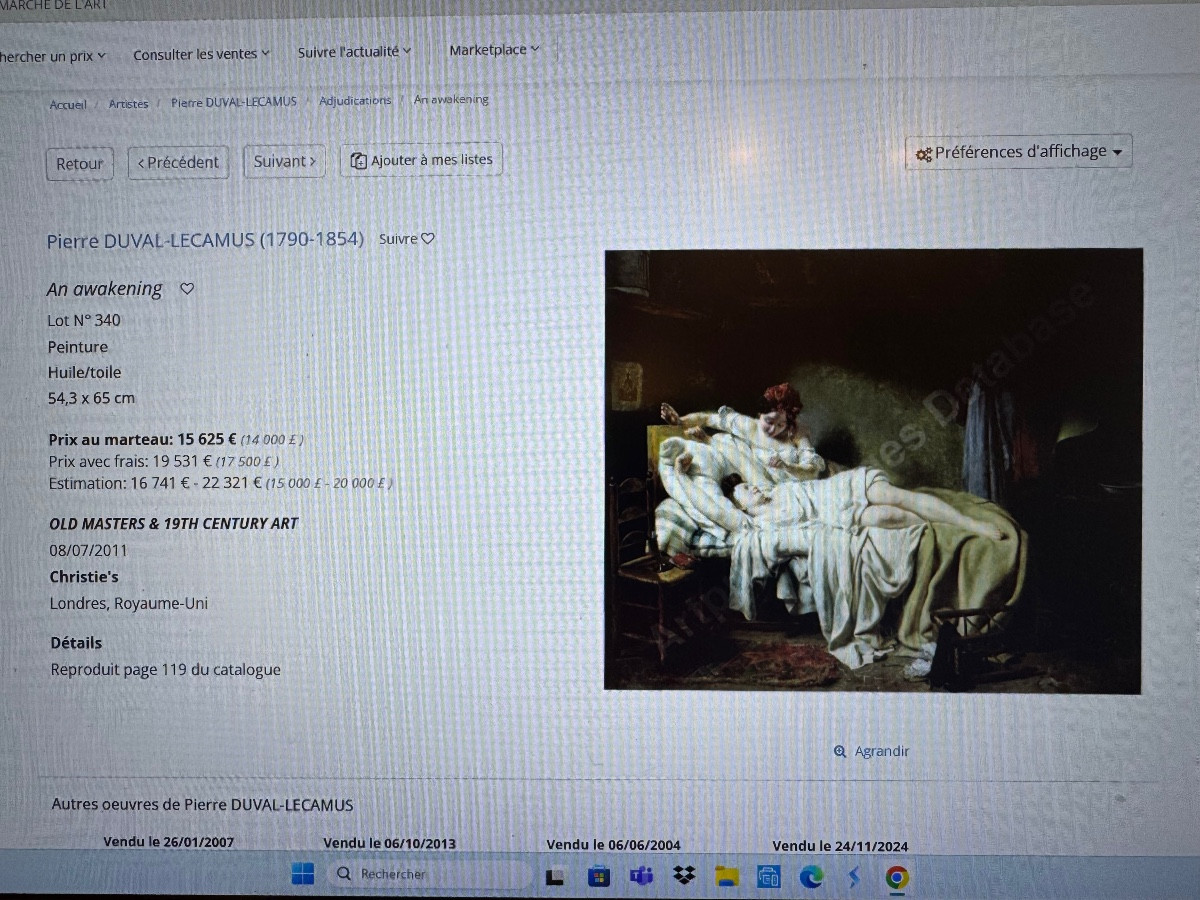The image size is (1200, 900).
Task: Click the Artistes breadcrumb link
Action: click(128, 103)
